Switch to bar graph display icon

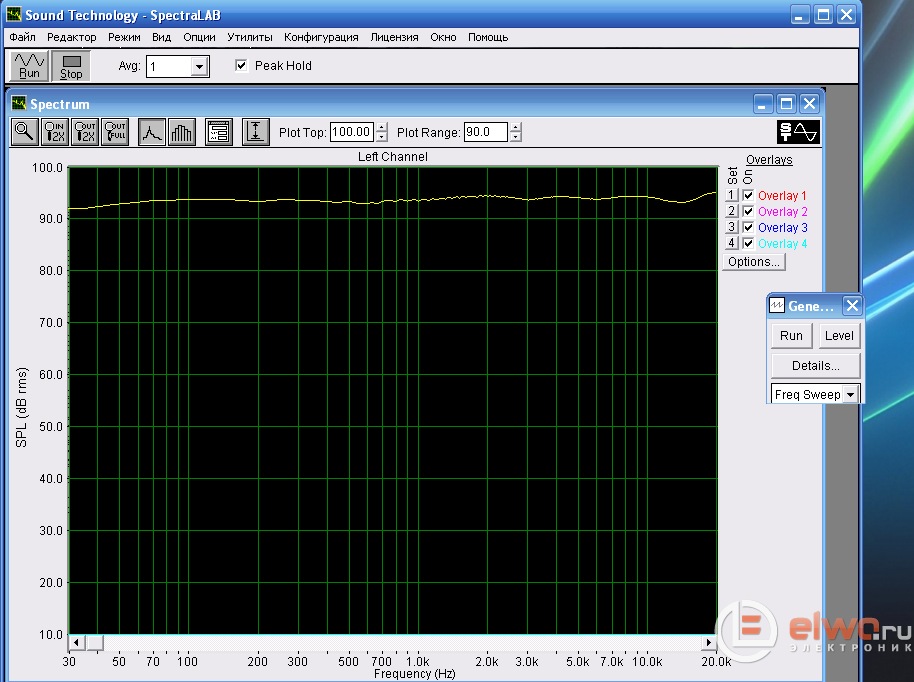181,131
